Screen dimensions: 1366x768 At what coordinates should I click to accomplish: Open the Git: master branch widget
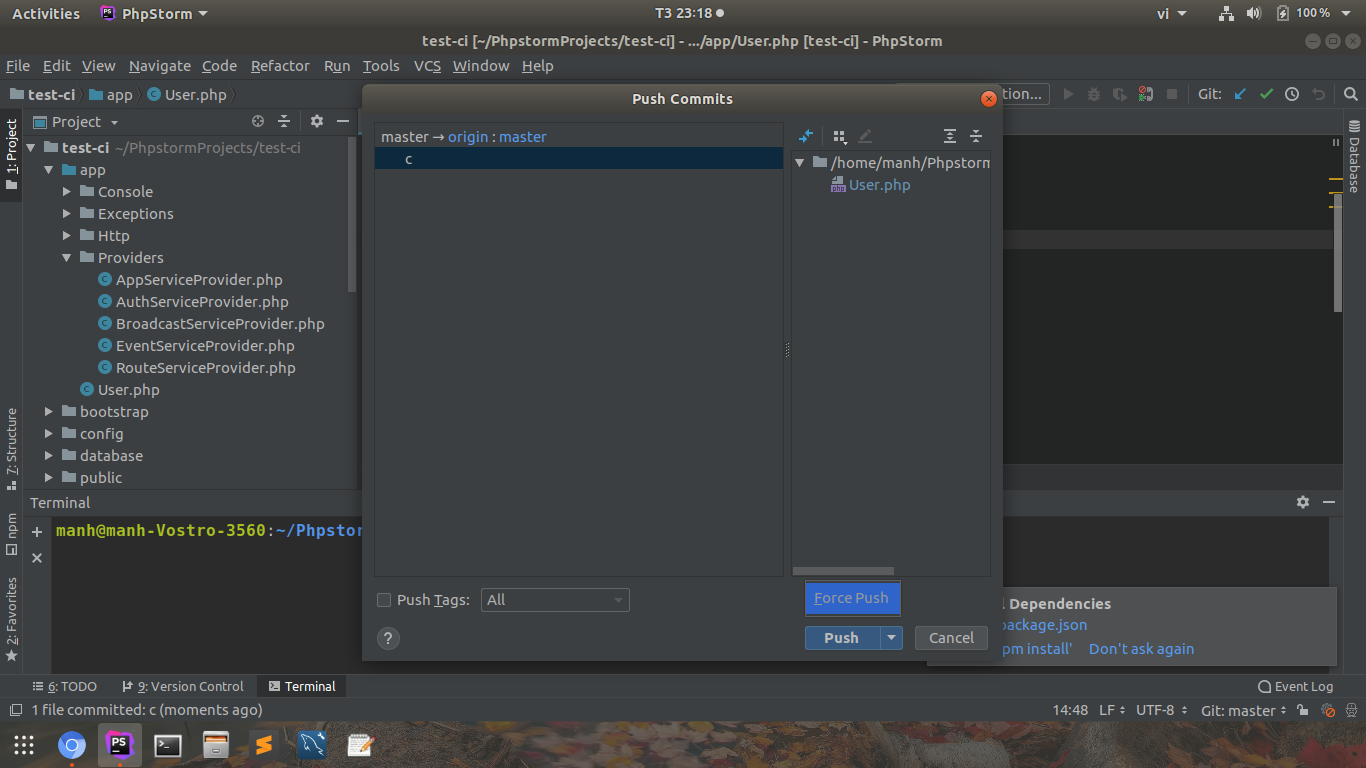pos(1244,710)
